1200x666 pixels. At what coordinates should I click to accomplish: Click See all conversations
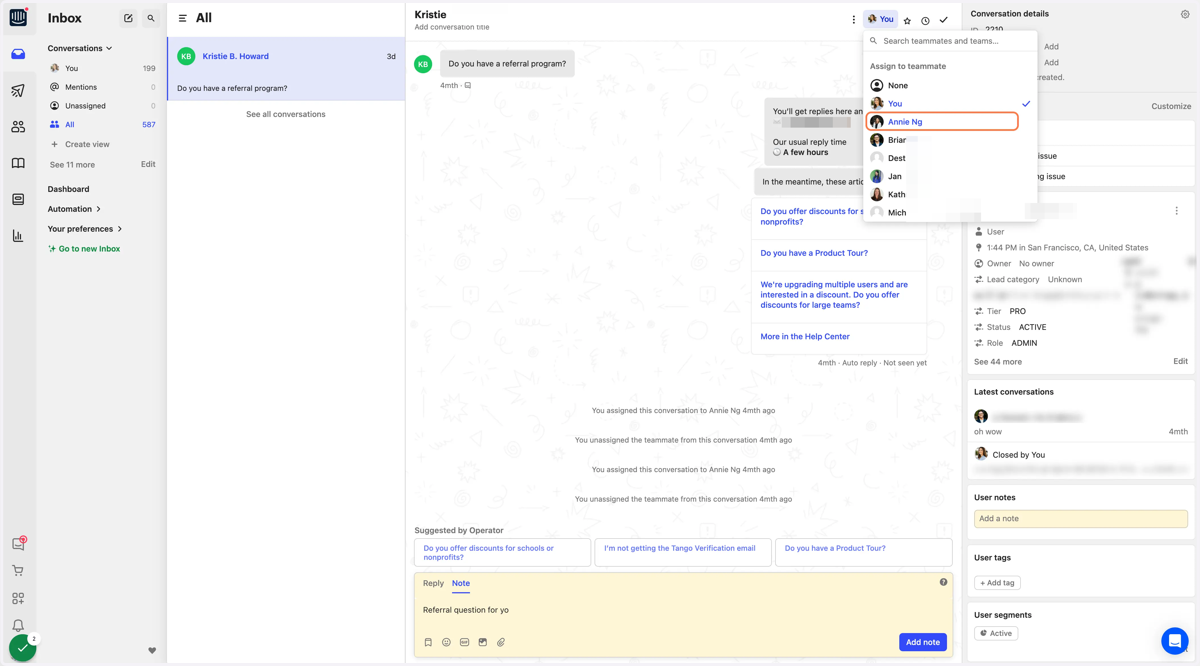tap(286, 114)
